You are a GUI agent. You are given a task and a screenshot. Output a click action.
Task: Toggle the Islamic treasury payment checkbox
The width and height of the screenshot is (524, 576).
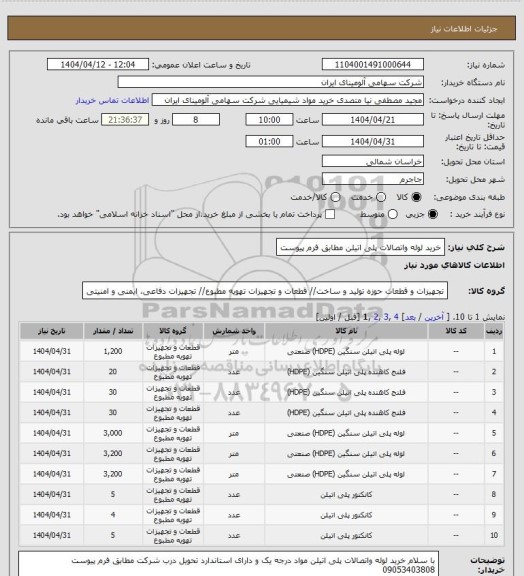pos(330,214)
